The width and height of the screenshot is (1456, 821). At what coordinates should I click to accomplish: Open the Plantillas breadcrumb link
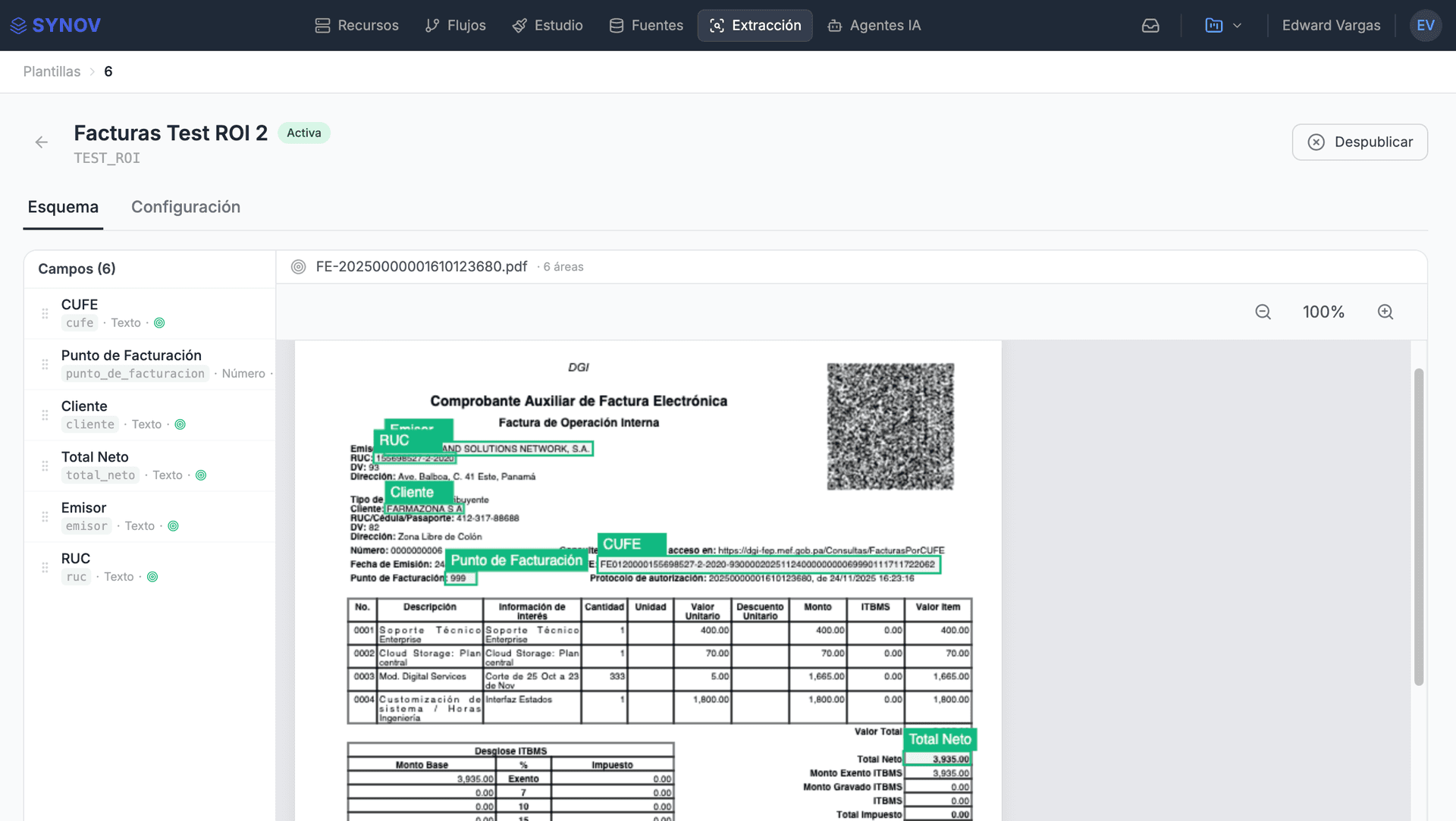(x=51, y=71)
